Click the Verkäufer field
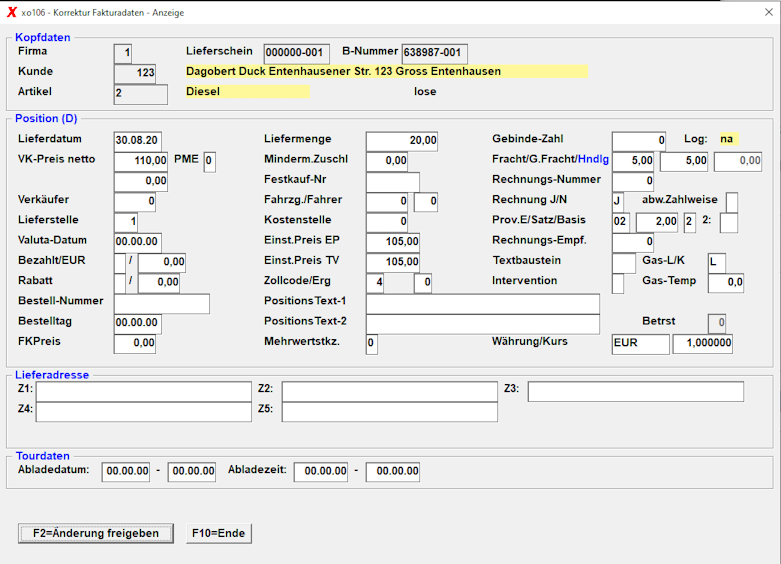Image resolution: width=781 pixels, height=564 pixels. point(135,202)
